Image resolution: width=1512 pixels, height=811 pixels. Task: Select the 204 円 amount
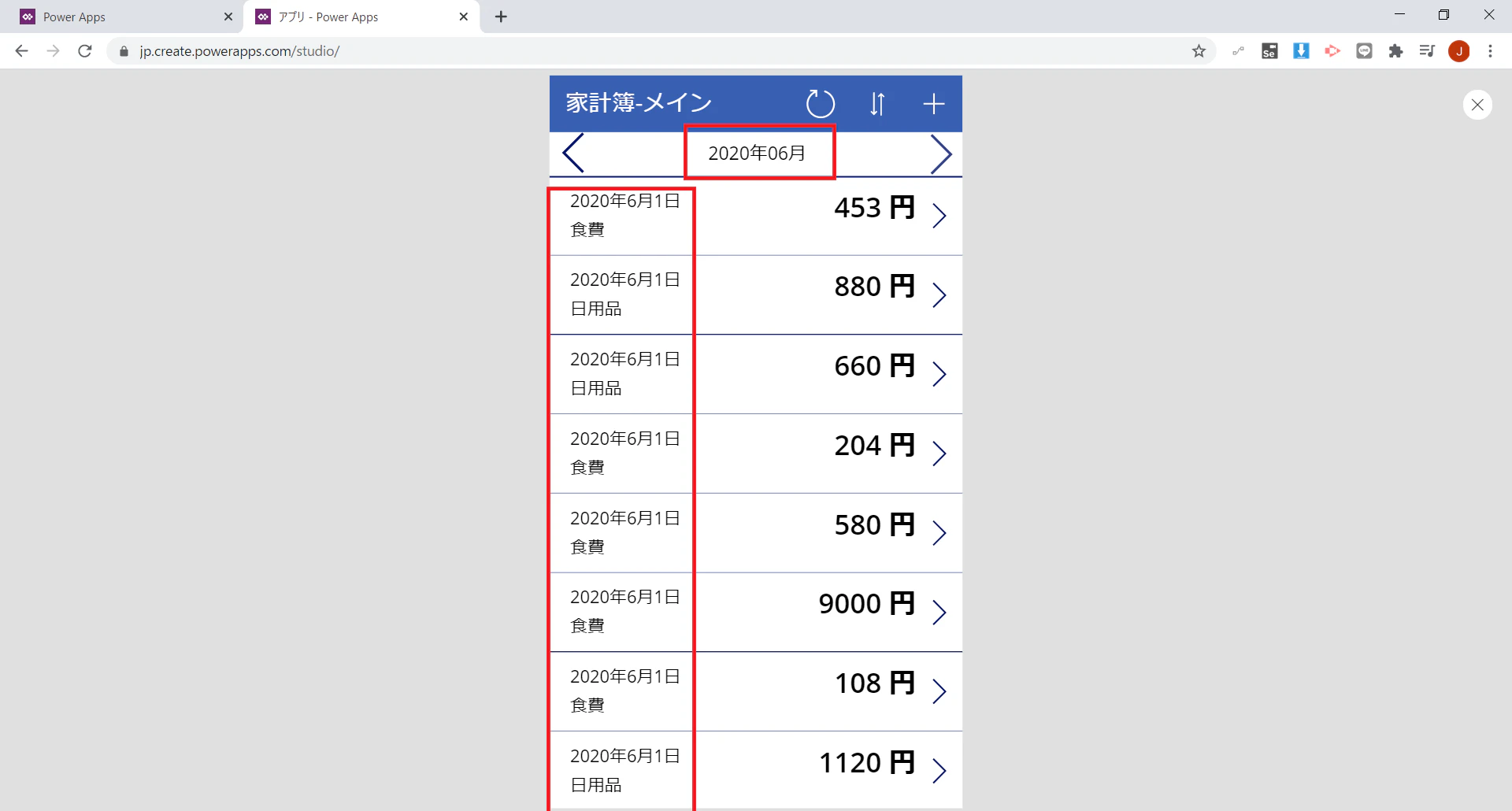[874, 446]
